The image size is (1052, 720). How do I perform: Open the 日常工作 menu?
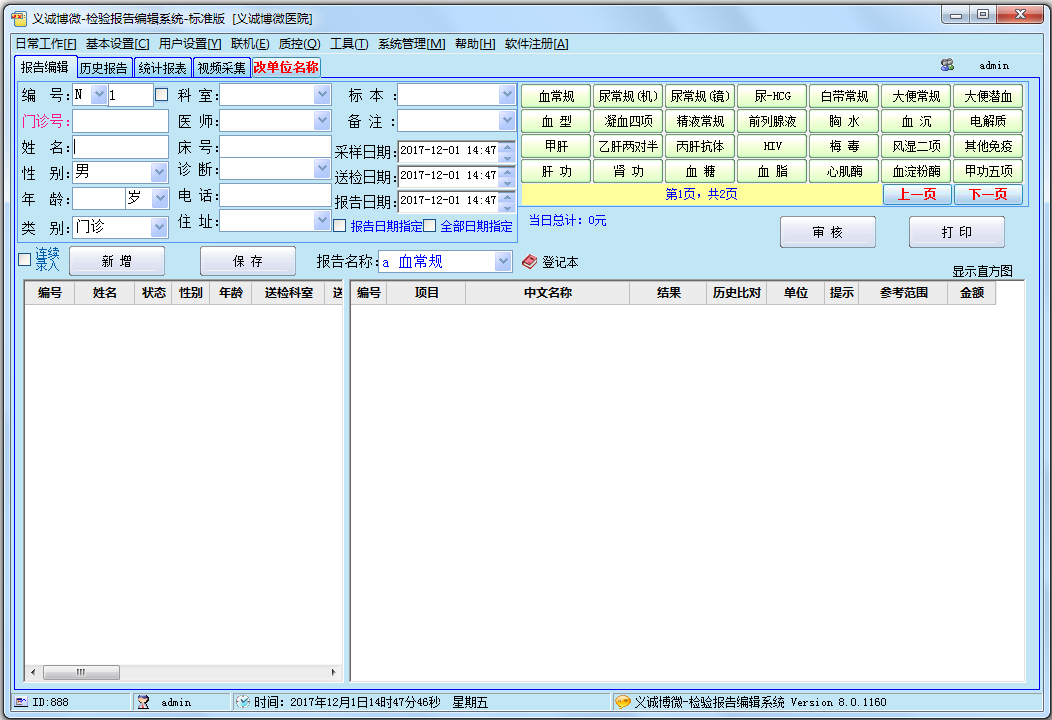pyautogui.click(x=46, y=44)
